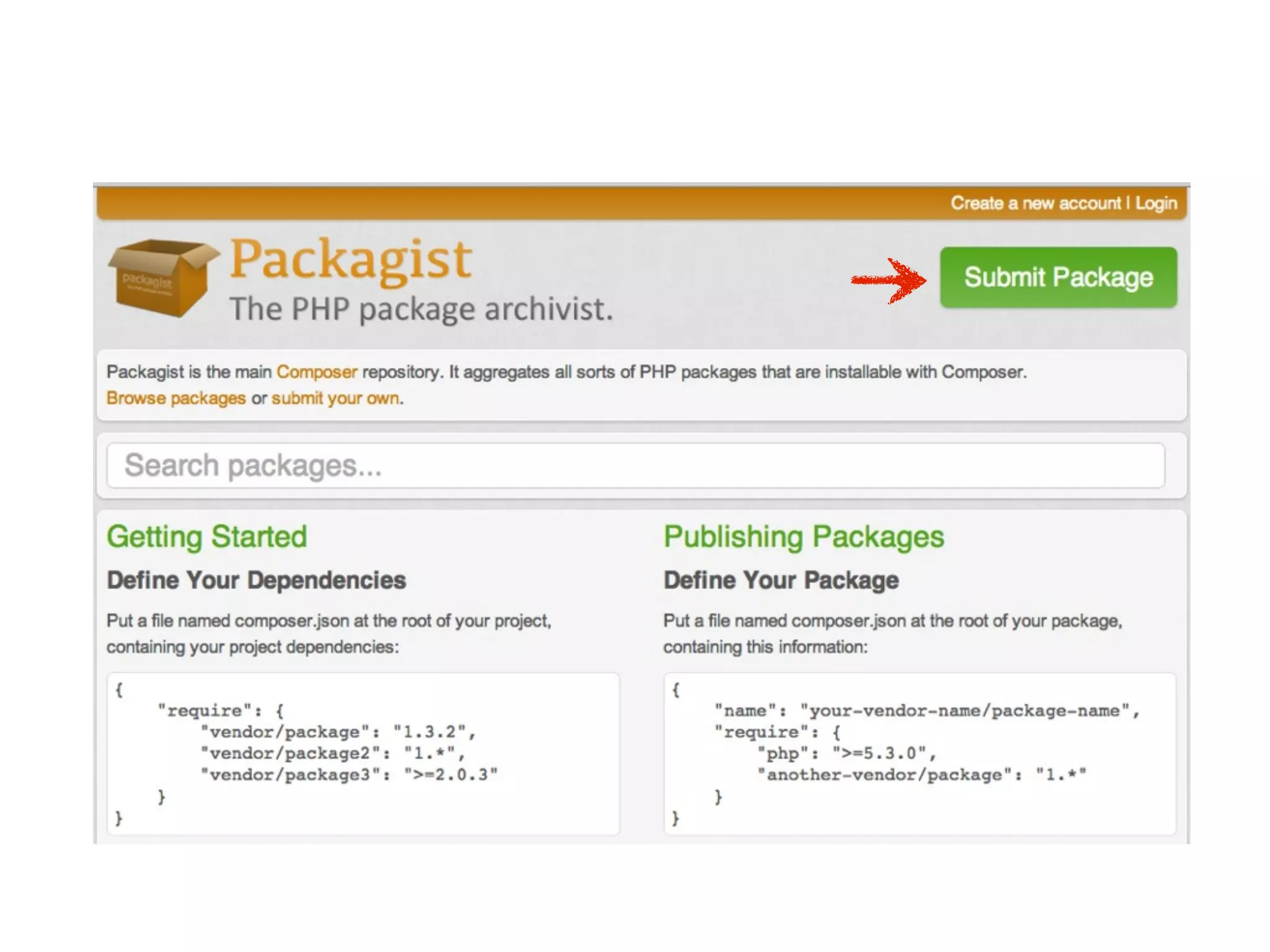This screenshot has height=952, width=1270.
Task: Click the submit your own link
Action: coord(335,398)
